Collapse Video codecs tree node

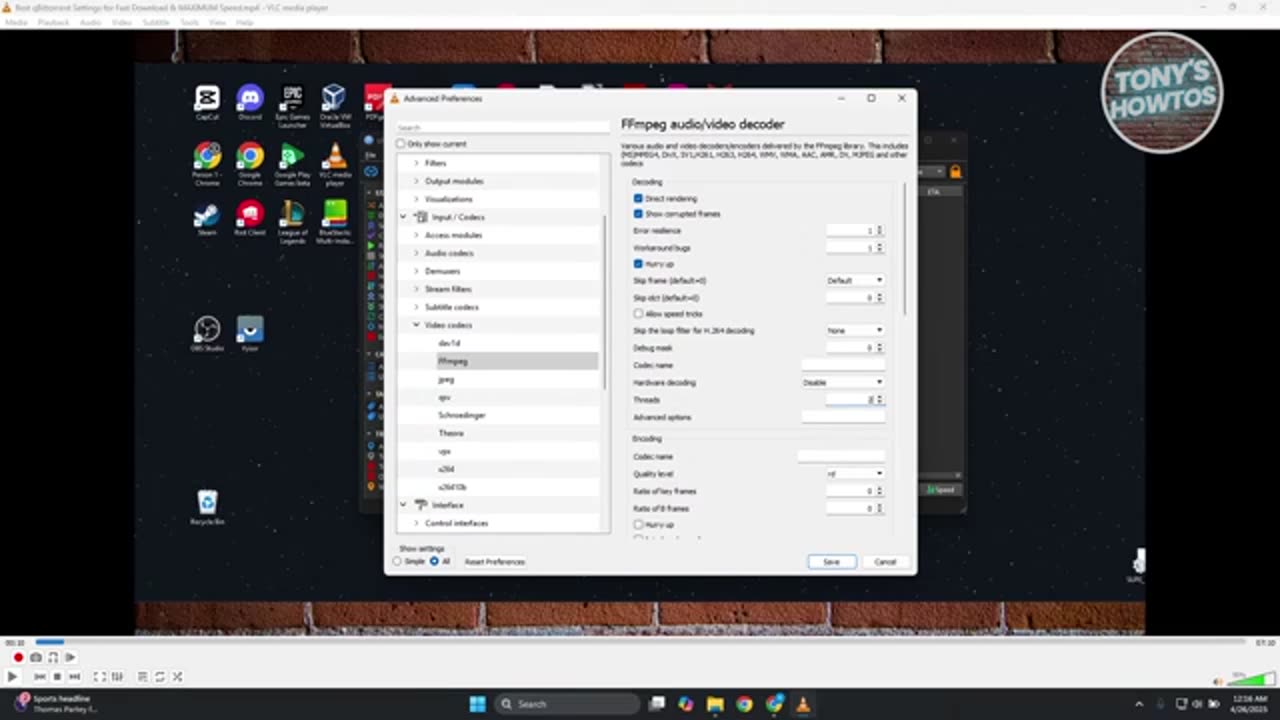[x=416, y=325]
